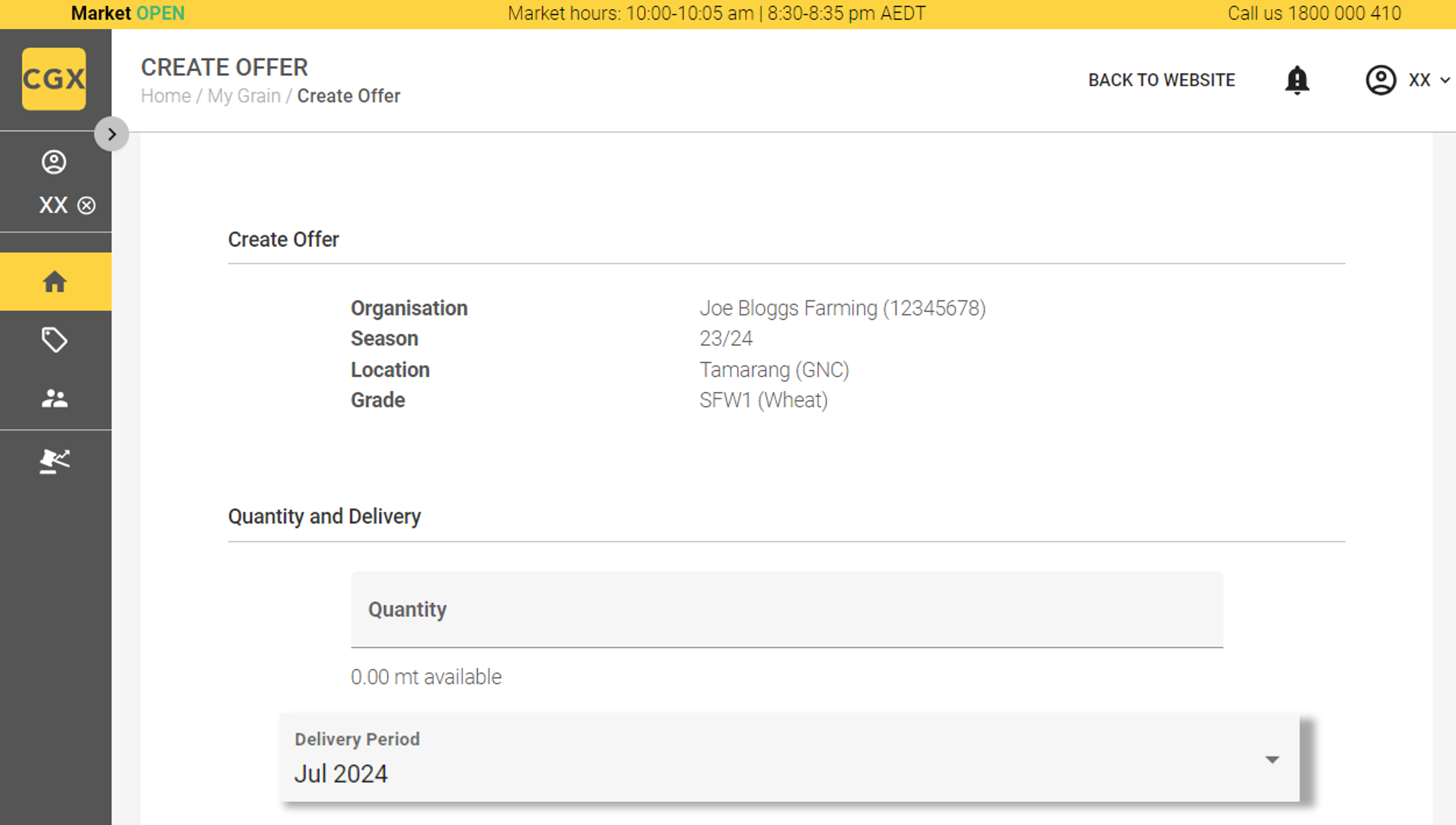Expand the sidebar with the chevron arrow

click(x=112, y=135)
